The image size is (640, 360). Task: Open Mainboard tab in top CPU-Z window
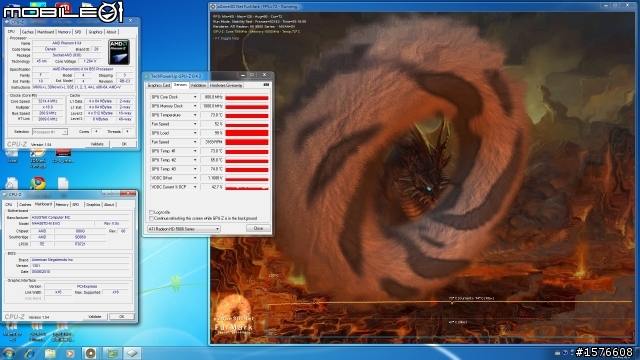(45, 32)
